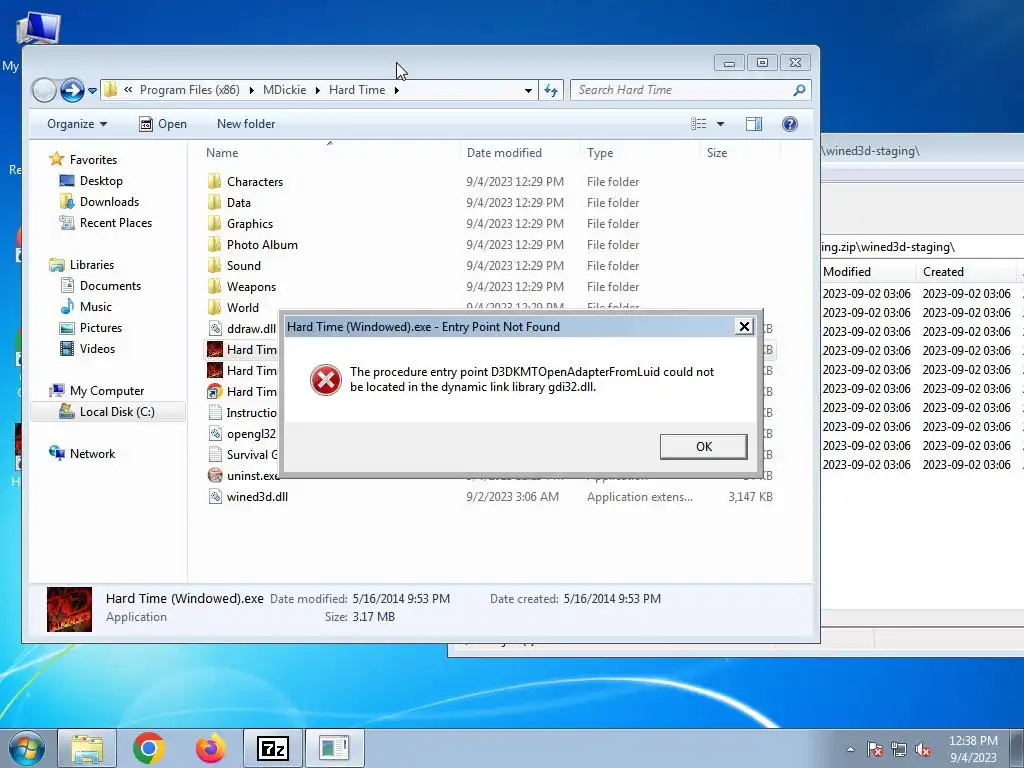The height and width of the screenshot is (768, 1024).
Task: Launch Firefox from the taskbar
Action: pos(210,748)
